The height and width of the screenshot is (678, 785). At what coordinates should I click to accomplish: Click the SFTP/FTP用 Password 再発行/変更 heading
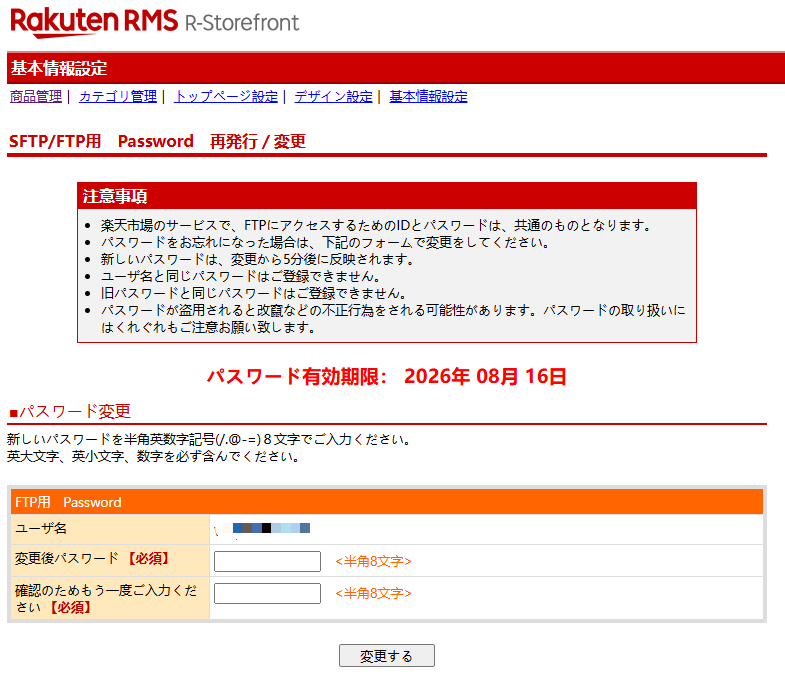pos(157,141)
